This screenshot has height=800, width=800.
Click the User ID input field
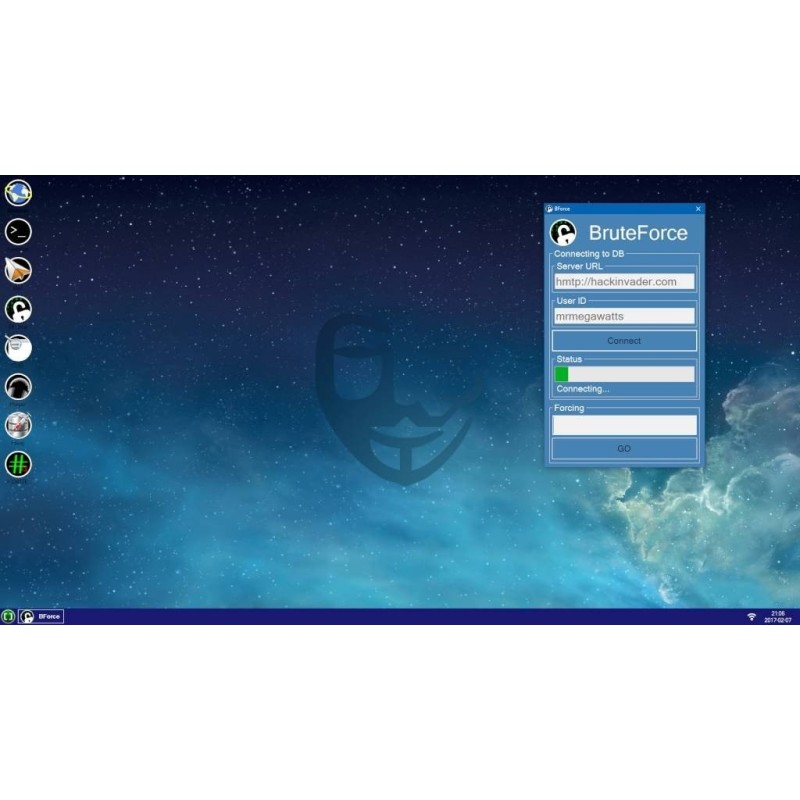pyautogui.click(x=624, y=316)
